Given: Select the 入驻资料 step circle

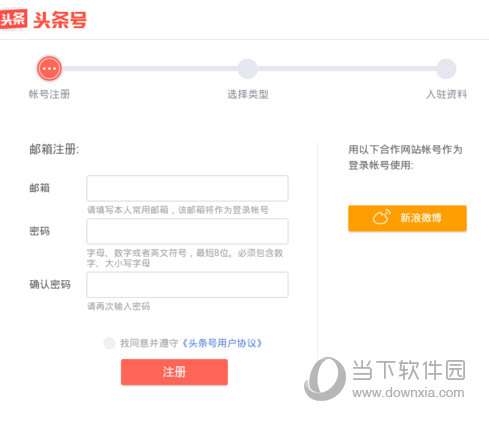Looking at the screenshot, I should pos(446,69).
